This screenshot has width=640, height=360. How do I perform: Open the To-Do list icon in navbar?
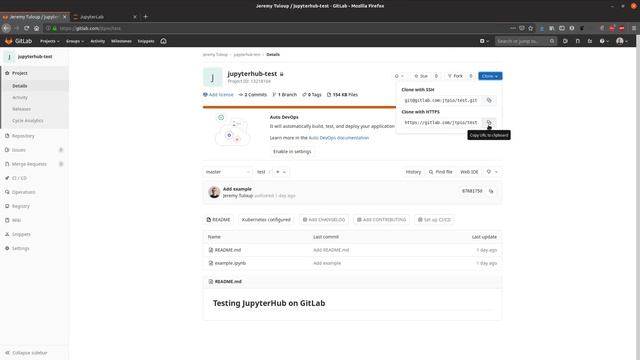click(590, 41)
